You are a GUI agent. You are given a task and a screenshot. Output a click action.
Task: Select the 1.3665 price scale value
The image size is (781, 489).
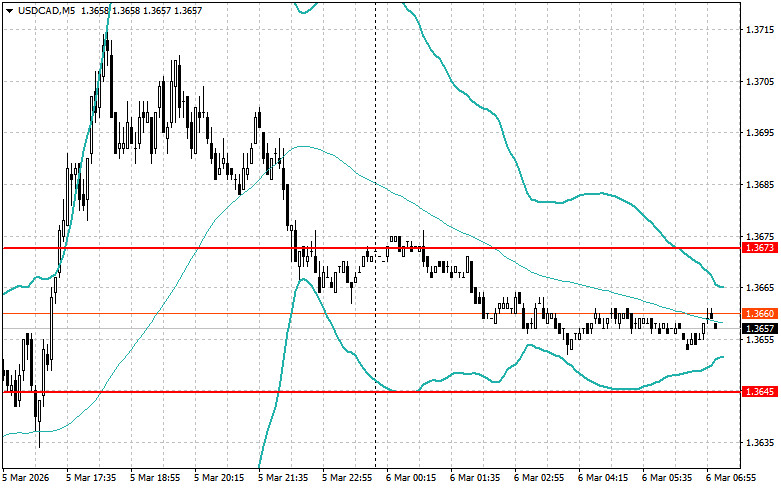[760, 288]
